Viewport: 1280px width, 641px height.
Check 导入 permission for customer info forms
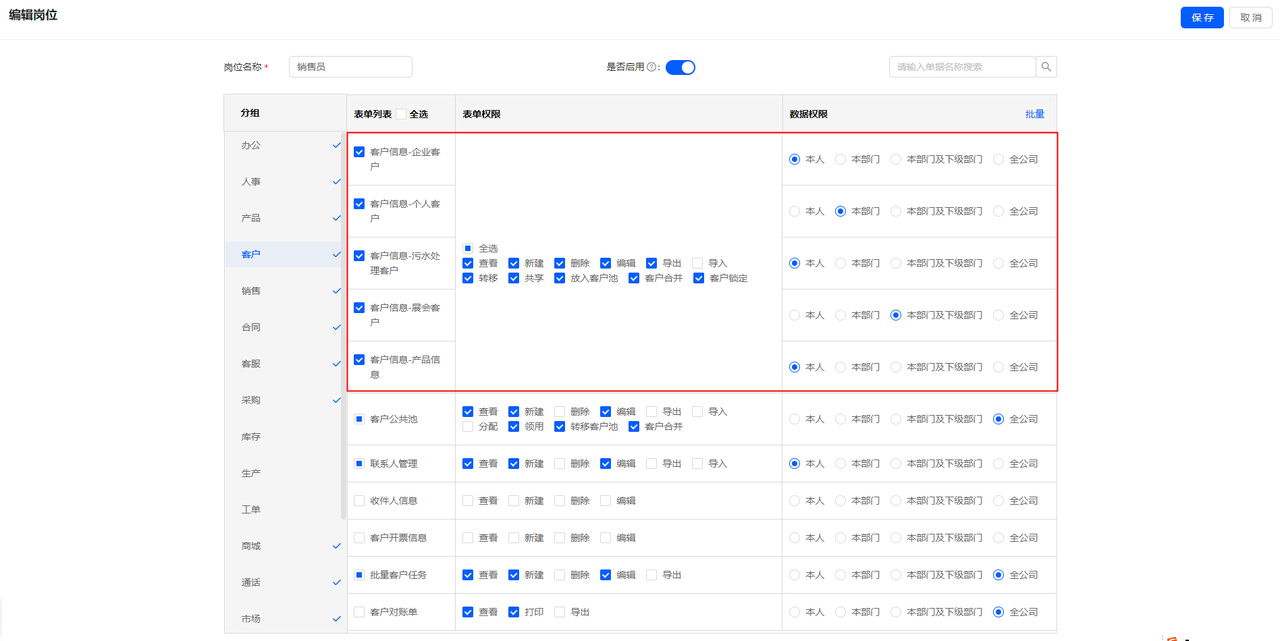pos(697,263)
